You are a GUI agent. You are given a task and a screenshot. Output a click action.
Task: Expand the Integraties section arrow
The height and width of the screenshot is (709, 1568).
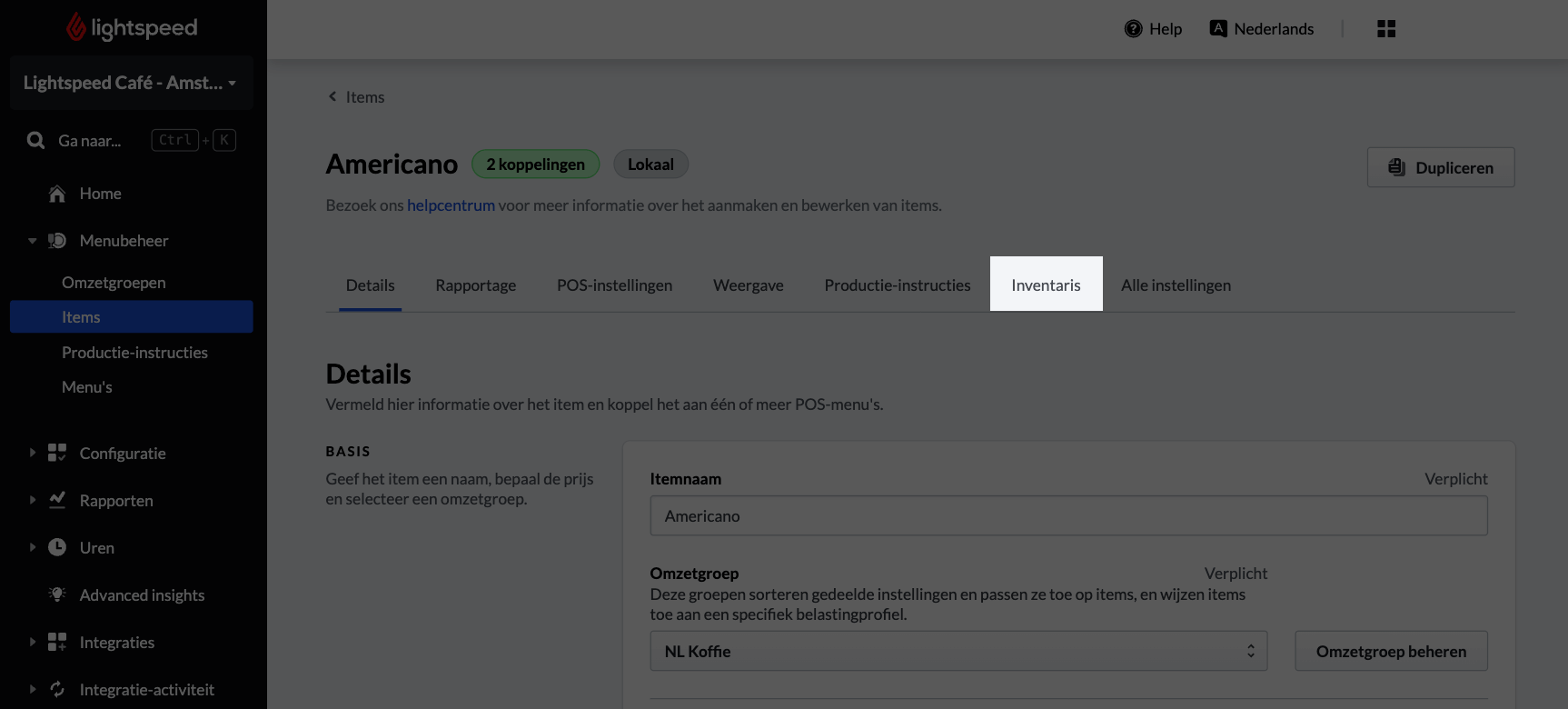[32, 642]
